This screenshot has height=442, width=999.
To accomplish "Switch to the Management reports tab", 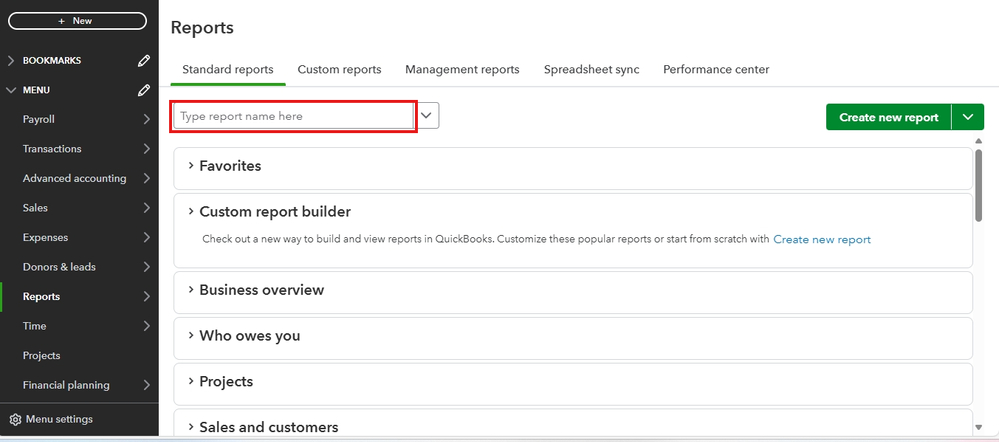I will click(462, 70).
